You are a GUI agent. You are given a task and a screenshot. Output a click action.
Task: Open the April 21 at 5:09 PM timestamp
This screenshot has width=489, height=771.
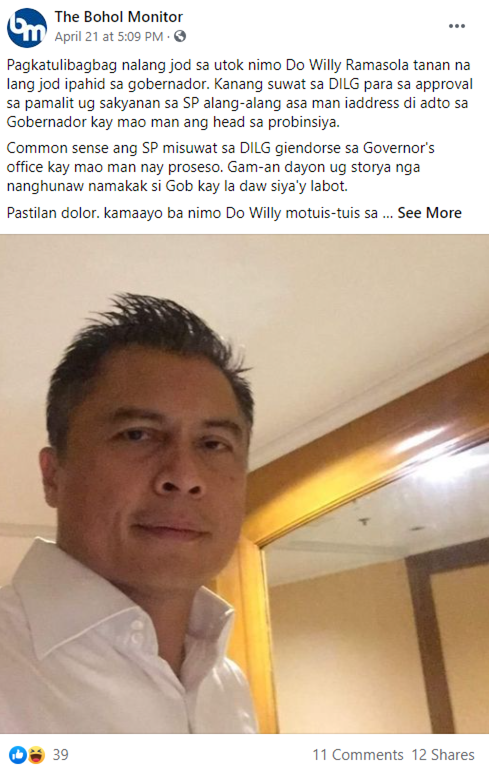pos(109,36)
